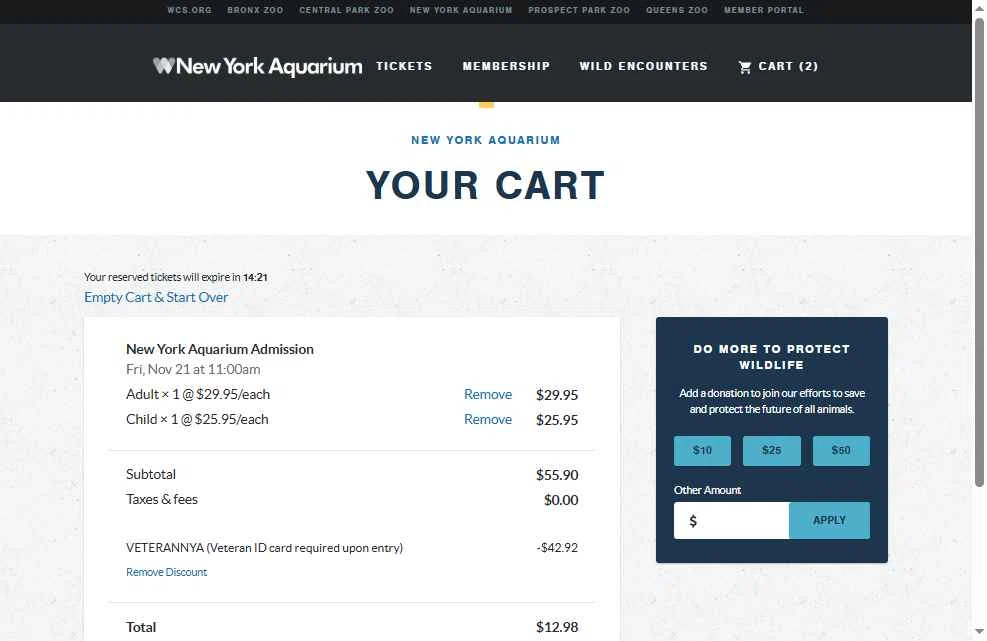Click the -$42.92 discount amount
The height and width of the screenshot is (641, 987).
(x=557, y=548)
